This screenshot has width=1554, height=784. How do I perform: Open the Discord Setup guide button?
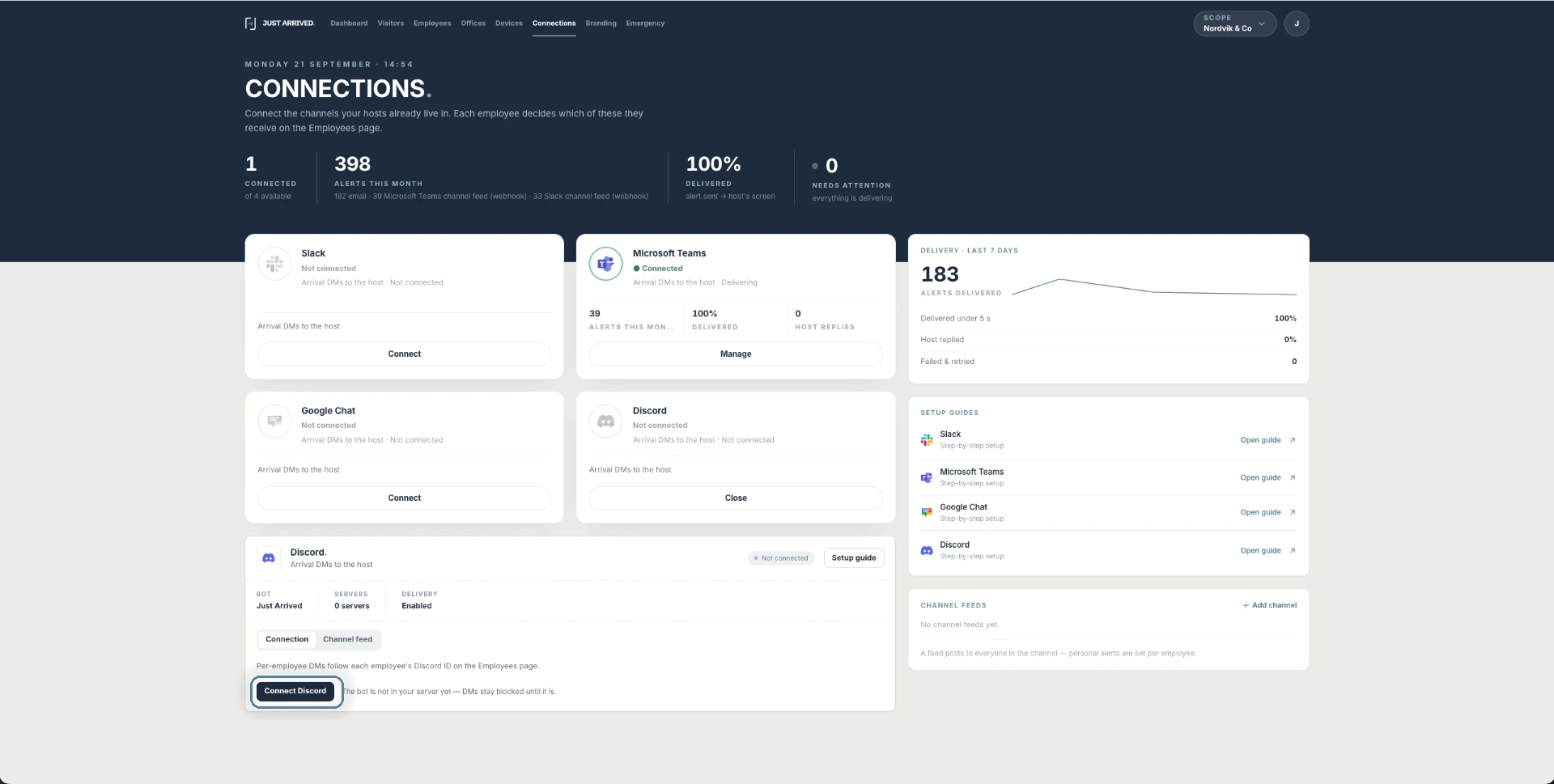pos(854,558)
